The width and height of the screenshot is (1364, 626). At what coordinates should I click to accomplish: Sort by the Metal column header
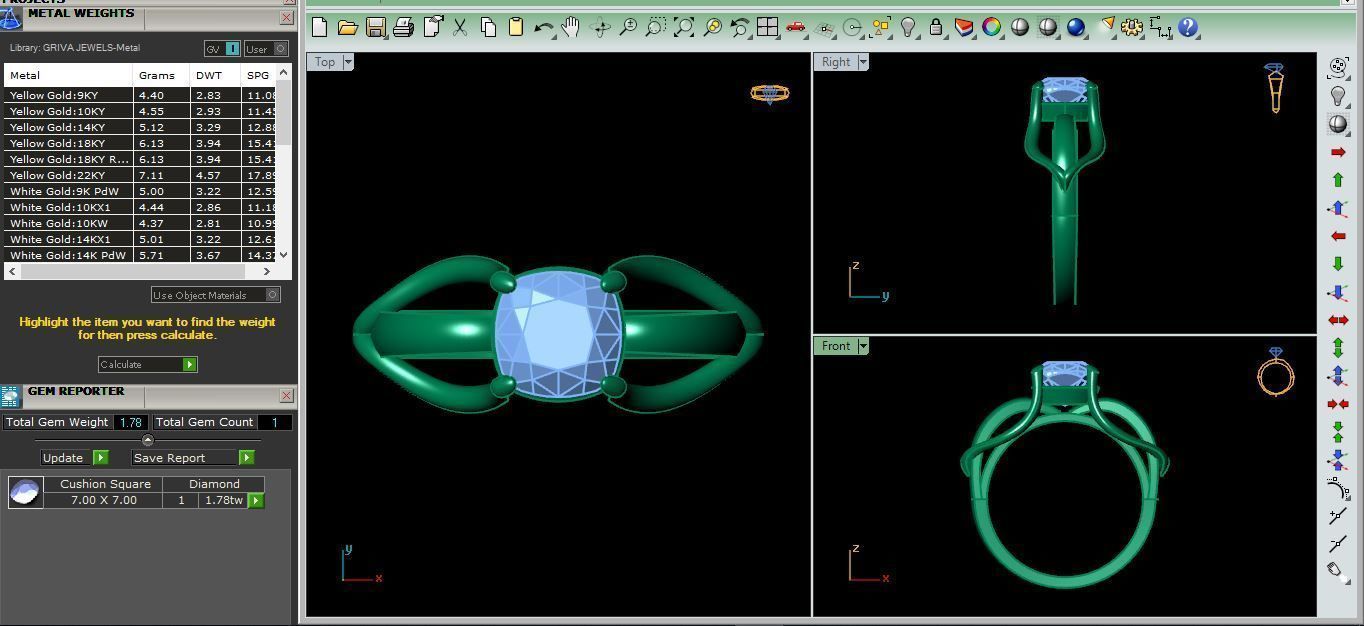[68, 75]
